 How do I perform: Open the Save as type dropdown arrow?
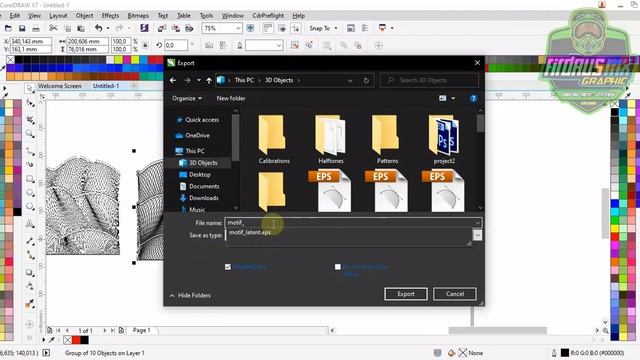(477, 235)
